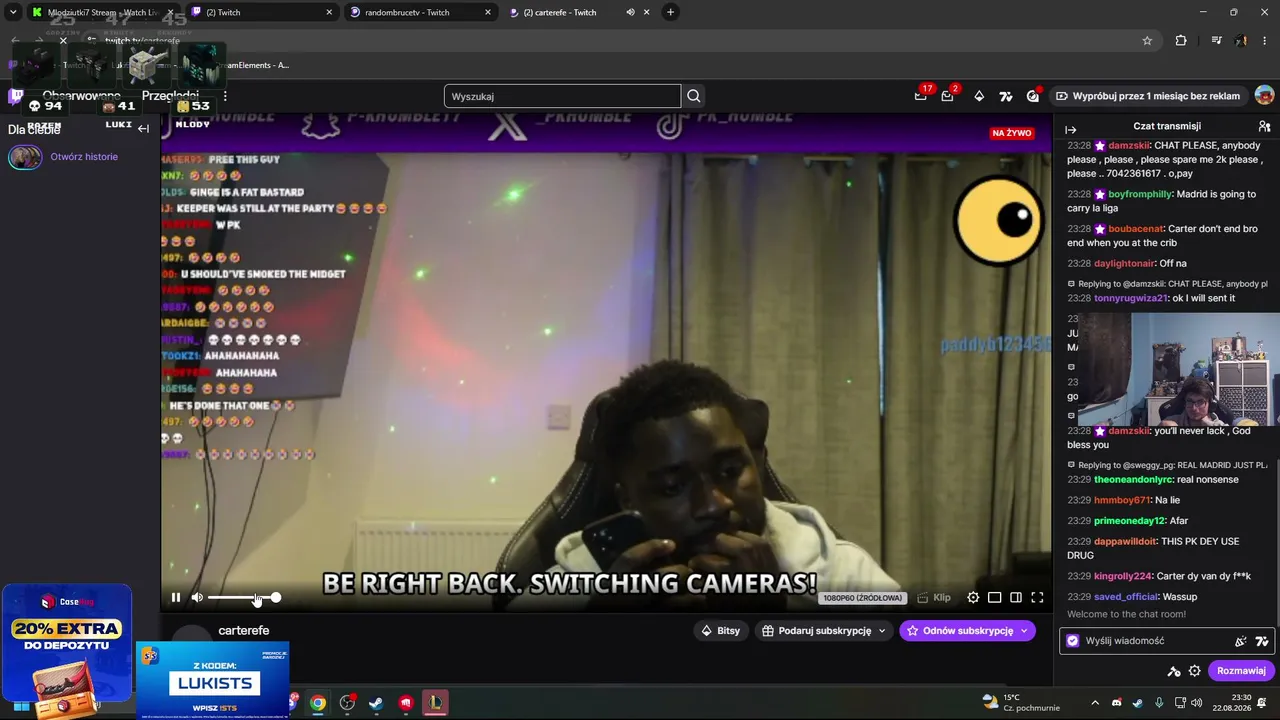
Task: Click chat username kingrolly224
Action: (1123, 576)
